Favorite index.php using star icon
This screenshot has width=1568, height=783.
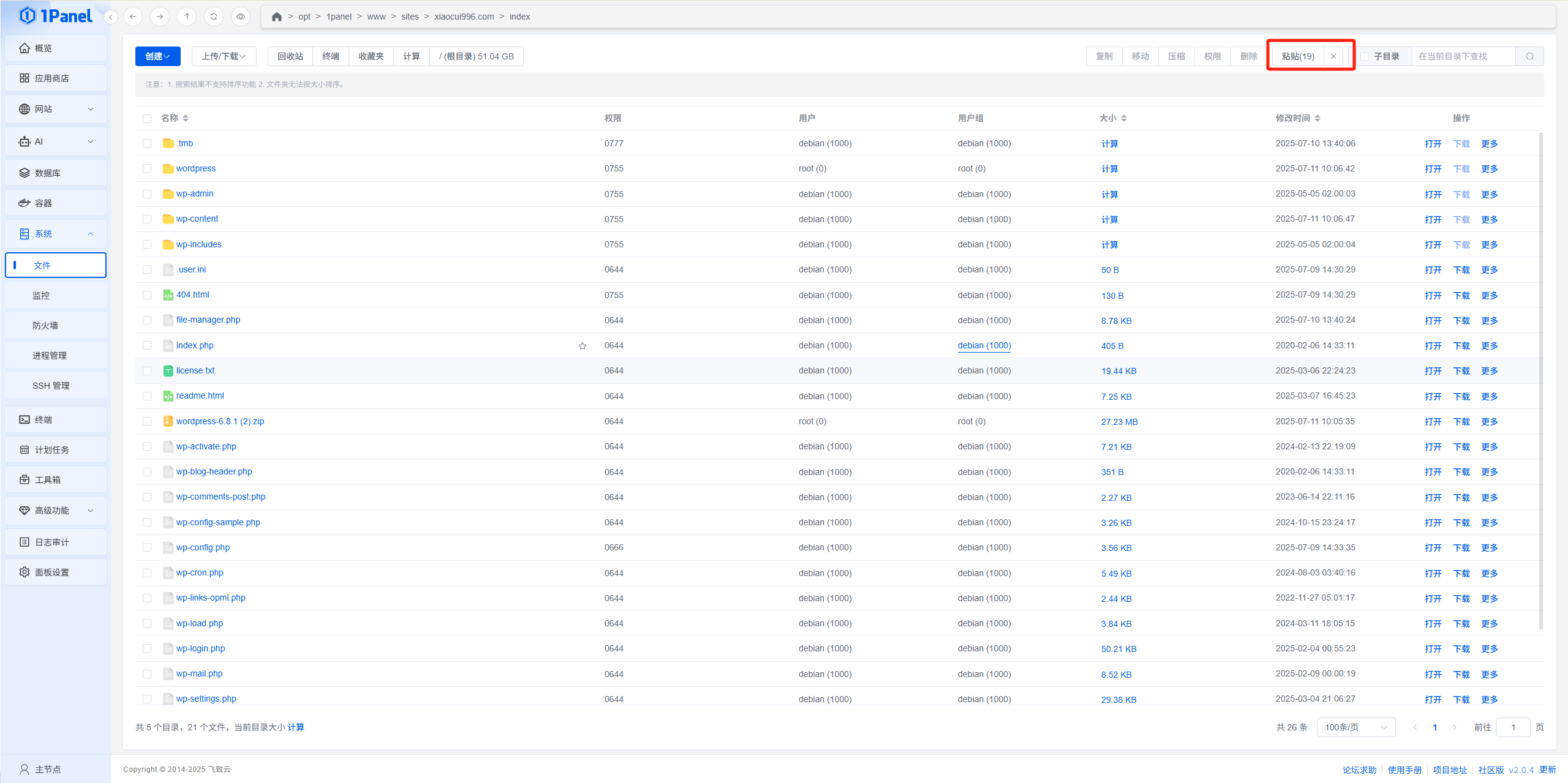(x=582, y=346)
